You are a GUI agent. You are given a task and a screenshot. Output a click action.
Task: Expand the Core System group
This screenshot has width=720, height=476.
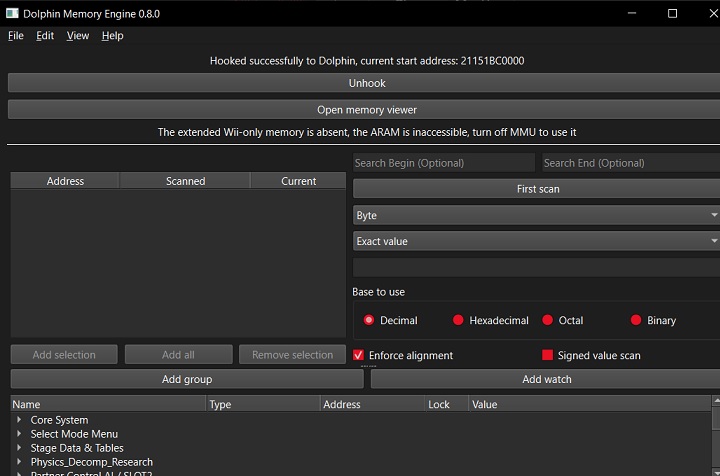pos(19,420)
